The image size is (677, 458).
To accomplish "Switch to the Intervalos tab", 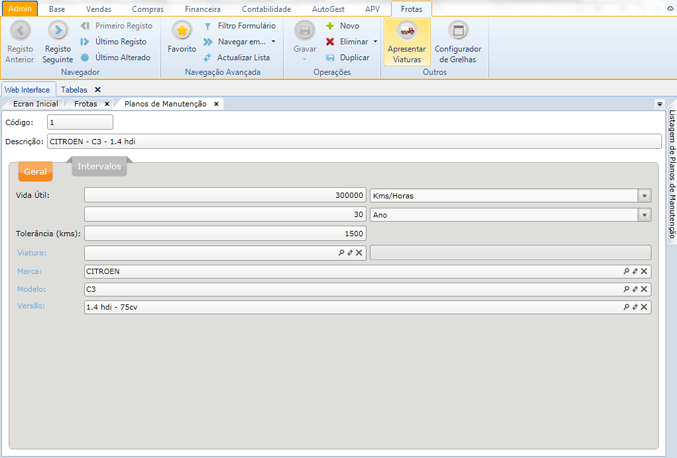I will coord(99,166).
